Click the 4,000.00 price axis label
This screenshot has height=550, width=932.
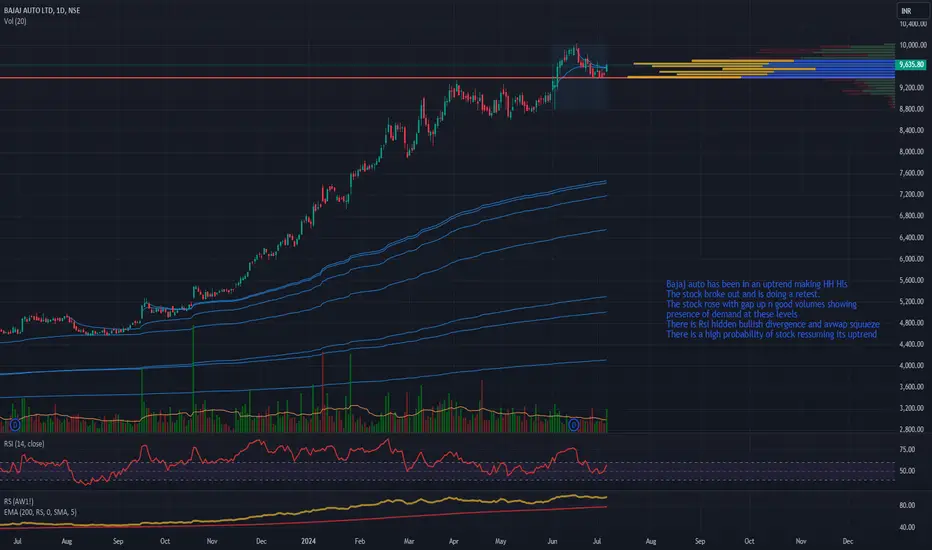pyautogui.click(x=912, y=366)
